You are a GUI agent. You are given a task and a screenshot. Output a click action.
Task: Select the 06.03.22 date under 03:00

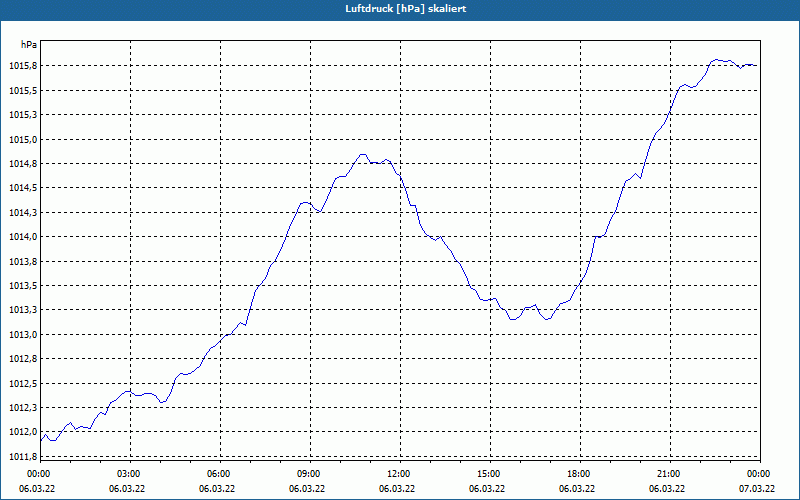(127, 489)
